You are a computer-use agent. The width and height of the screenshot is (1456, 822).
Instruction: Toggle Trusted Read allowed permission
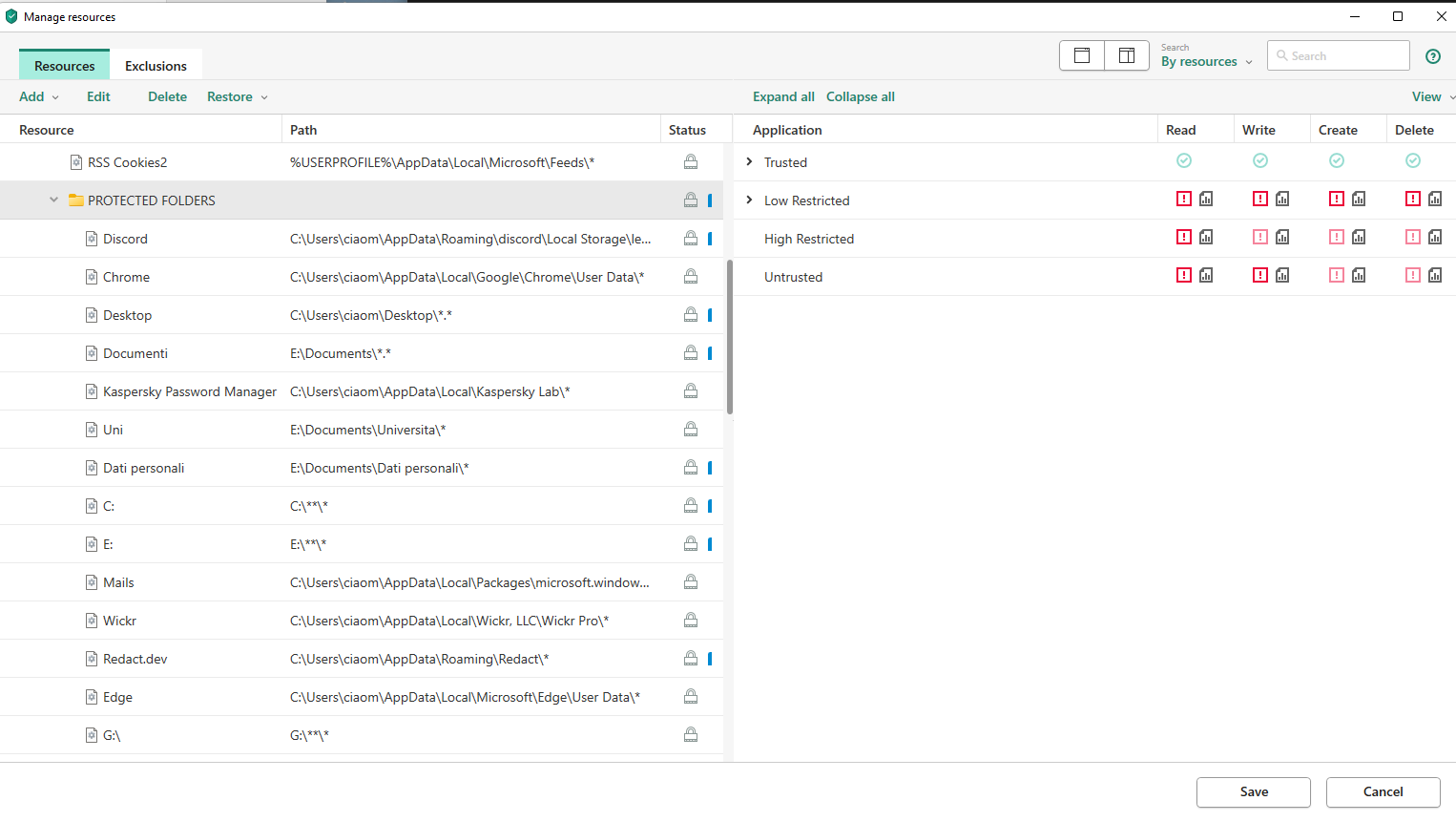[x=1184, y=161]
